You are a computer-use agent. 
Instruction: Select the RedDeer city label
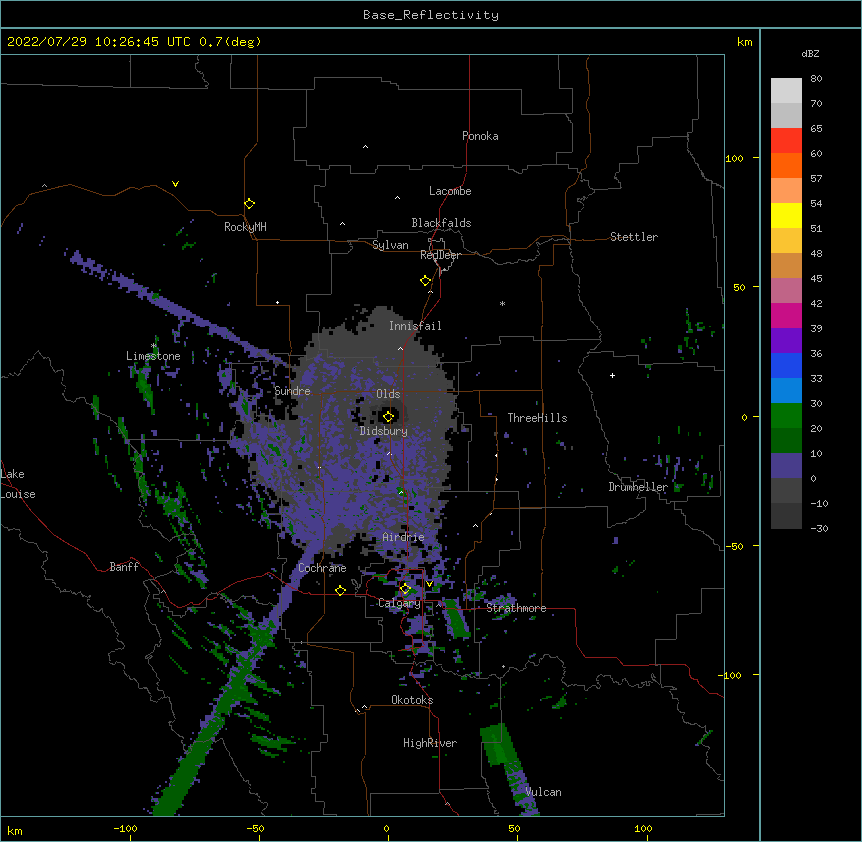point(440,255)
